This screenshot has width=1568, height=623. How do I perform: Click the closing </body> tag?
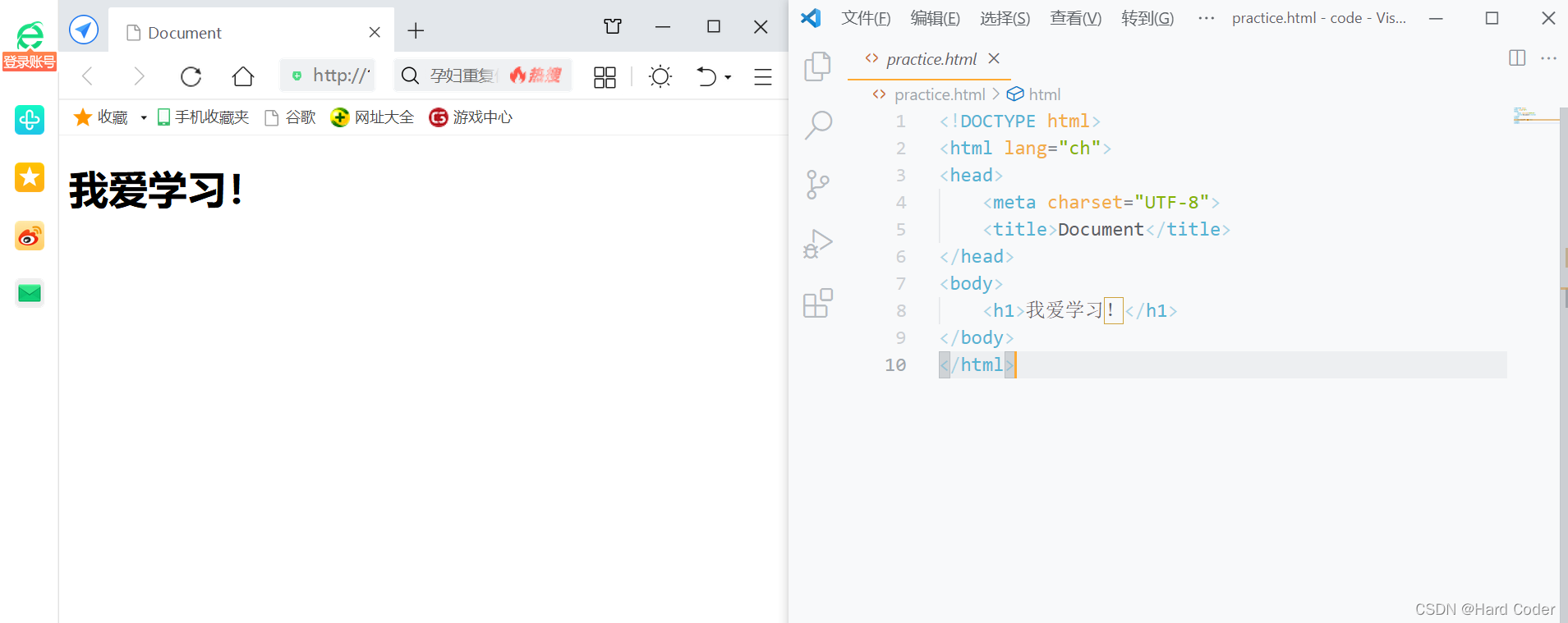pos(977,337)
